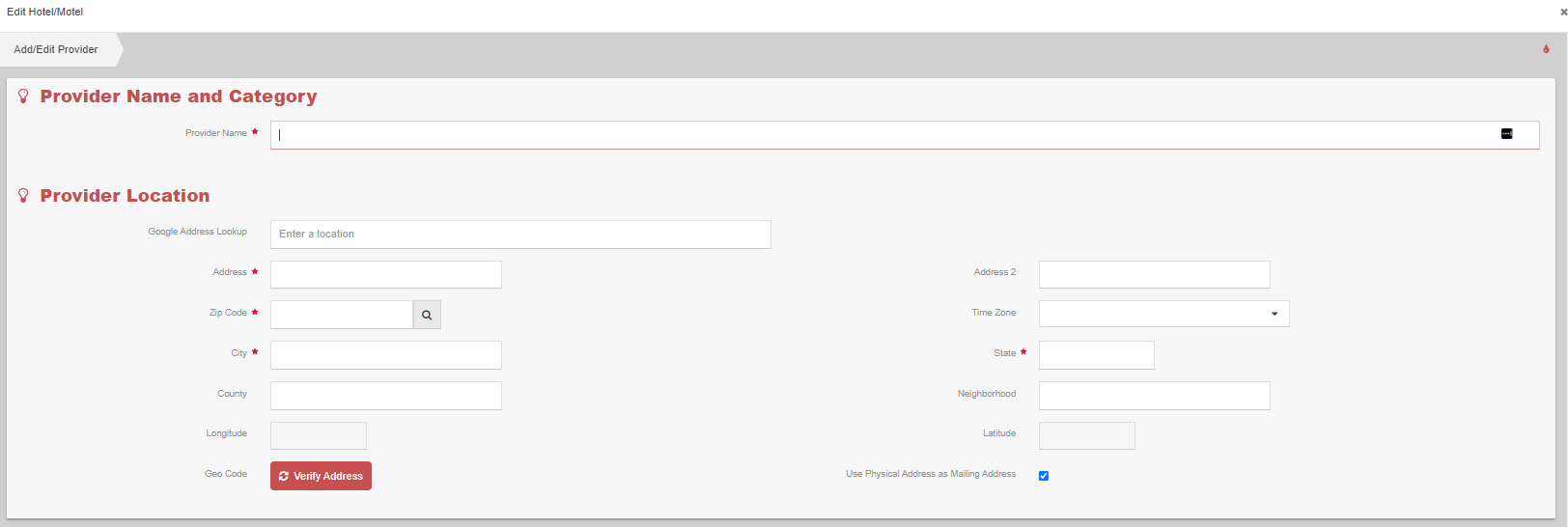The width and height of the screenshot is (1568, 527).
Task: Toggle Use Physical Address as Mailing Address
Action: [1044, 476]
